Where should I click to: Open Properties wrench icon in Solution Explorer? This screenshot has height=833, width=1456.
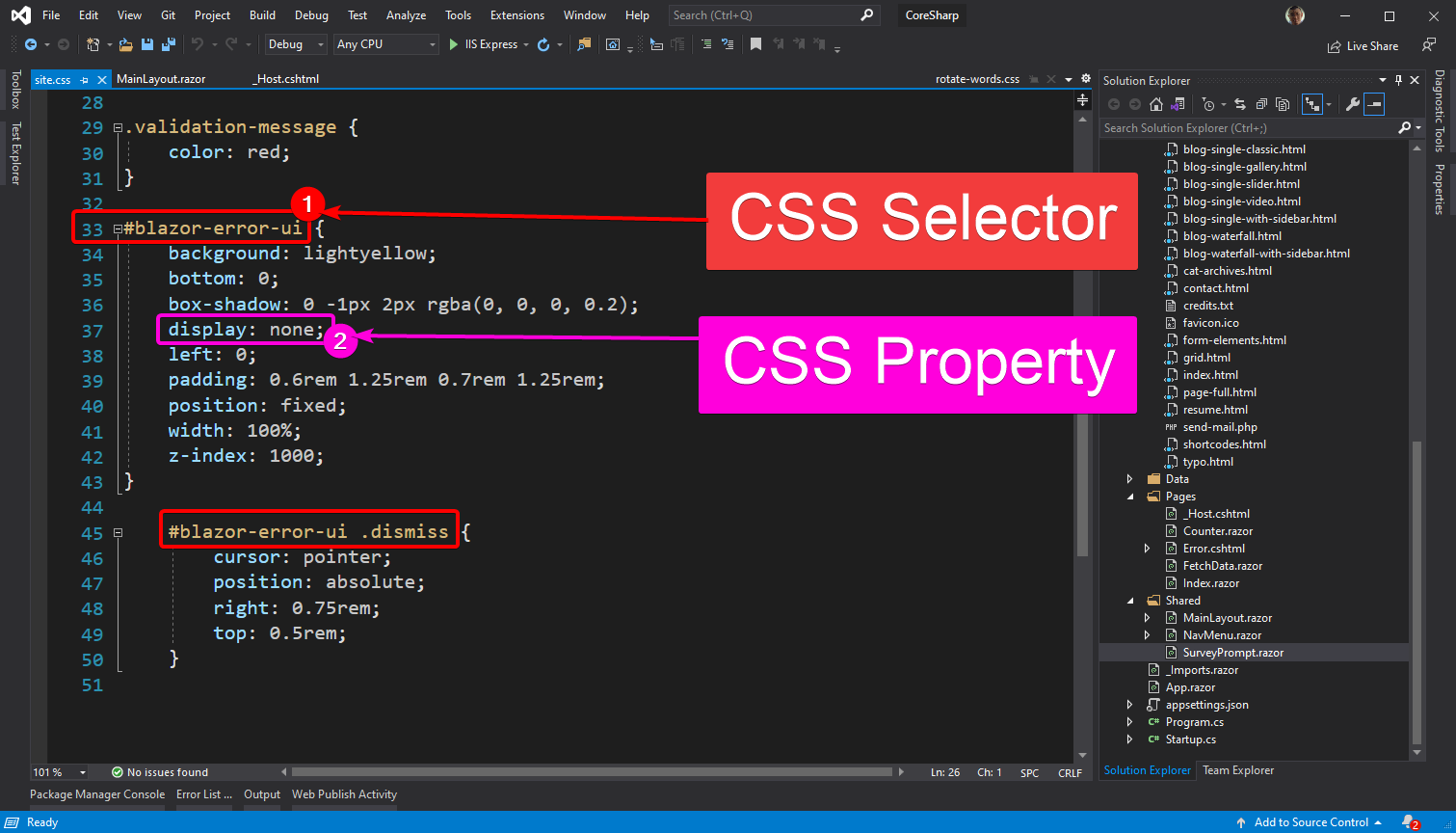tap(1353, 104)
